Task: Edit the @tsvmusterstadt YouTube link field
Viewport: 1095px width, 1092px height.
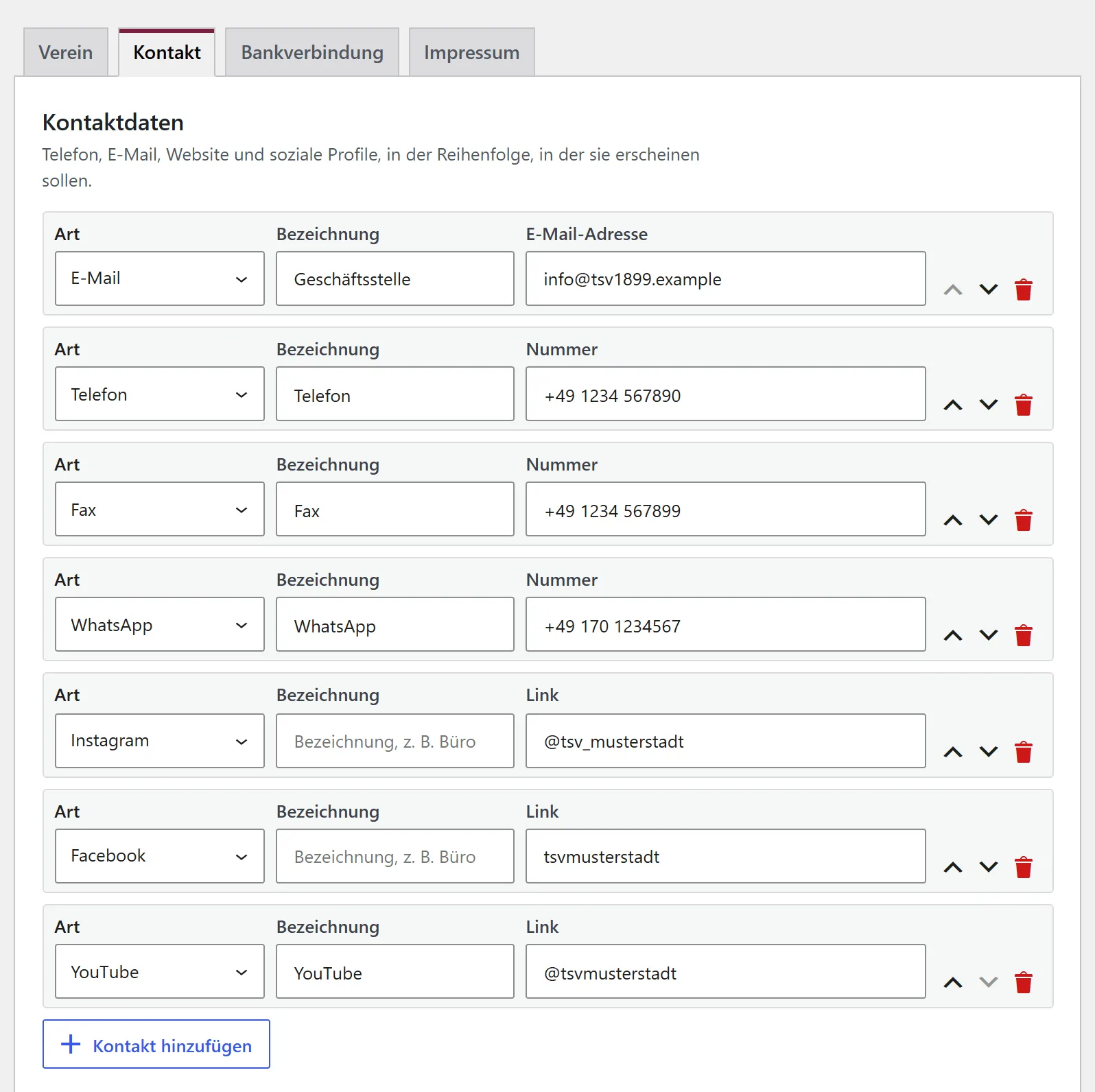Action: [726, 971]
